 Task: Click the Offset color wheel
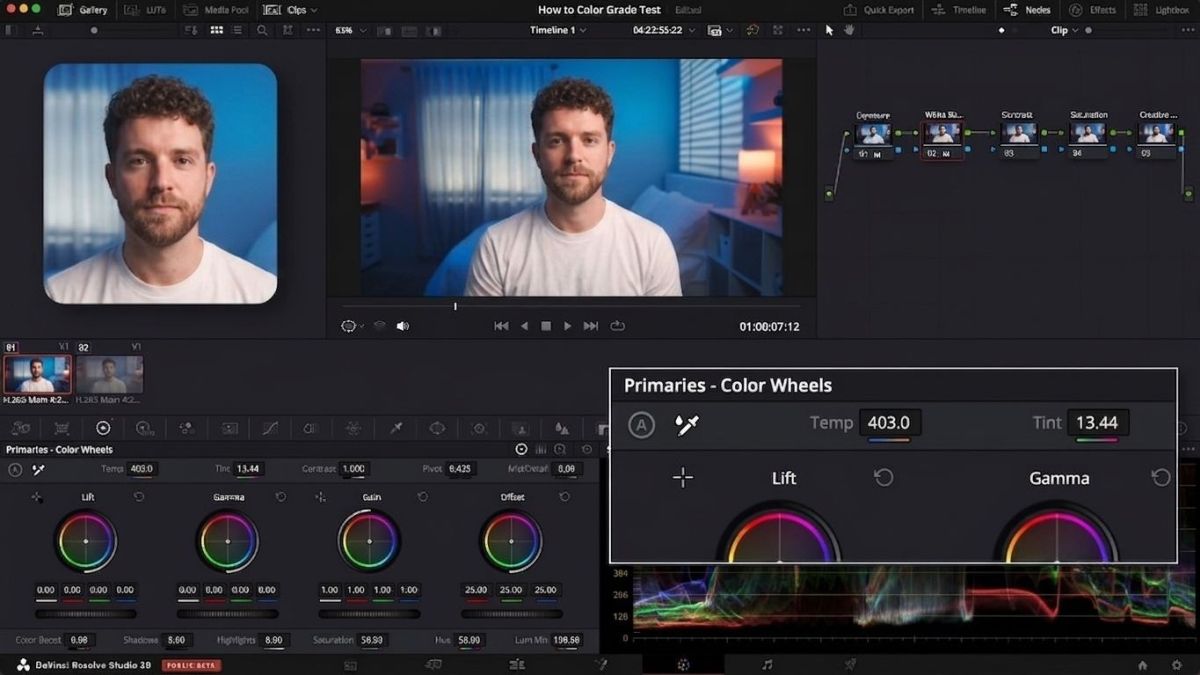[x=511, y=541]
